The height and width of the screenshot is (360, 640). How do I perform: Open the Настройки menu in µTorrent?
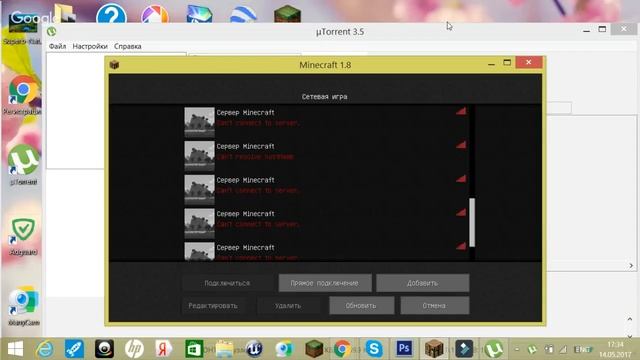(90, 46)
